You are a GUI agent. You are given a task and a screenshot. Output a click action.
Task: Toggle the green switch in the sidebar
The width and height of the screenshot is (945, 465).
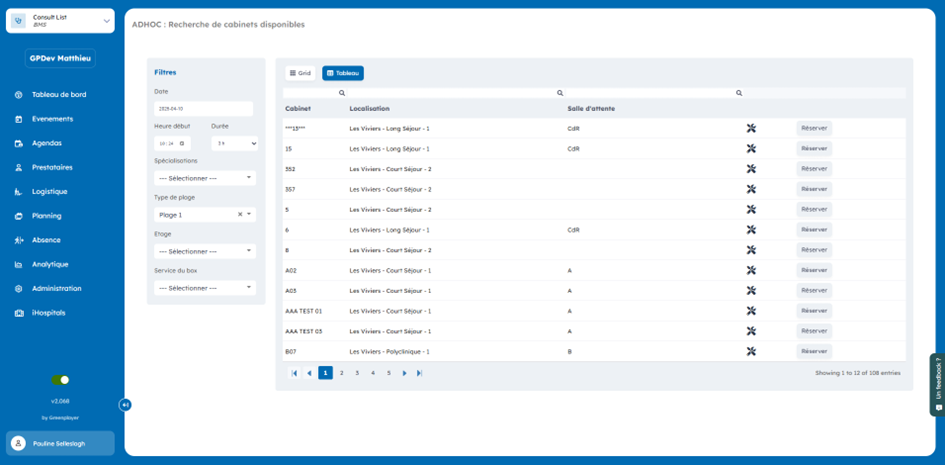60,380
